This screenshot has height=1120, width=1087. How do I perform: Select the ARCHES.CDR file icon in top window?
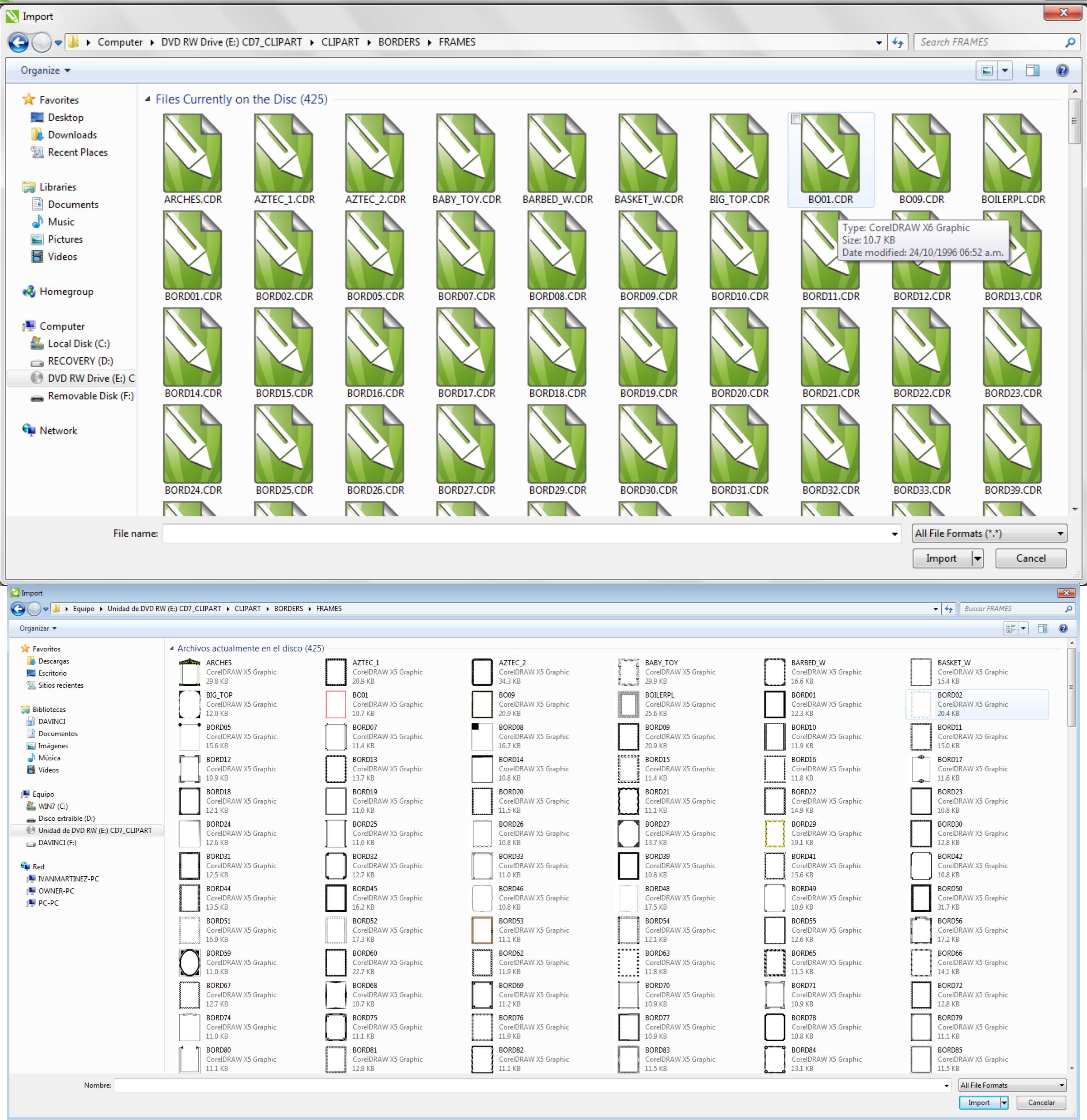[192, 153]
